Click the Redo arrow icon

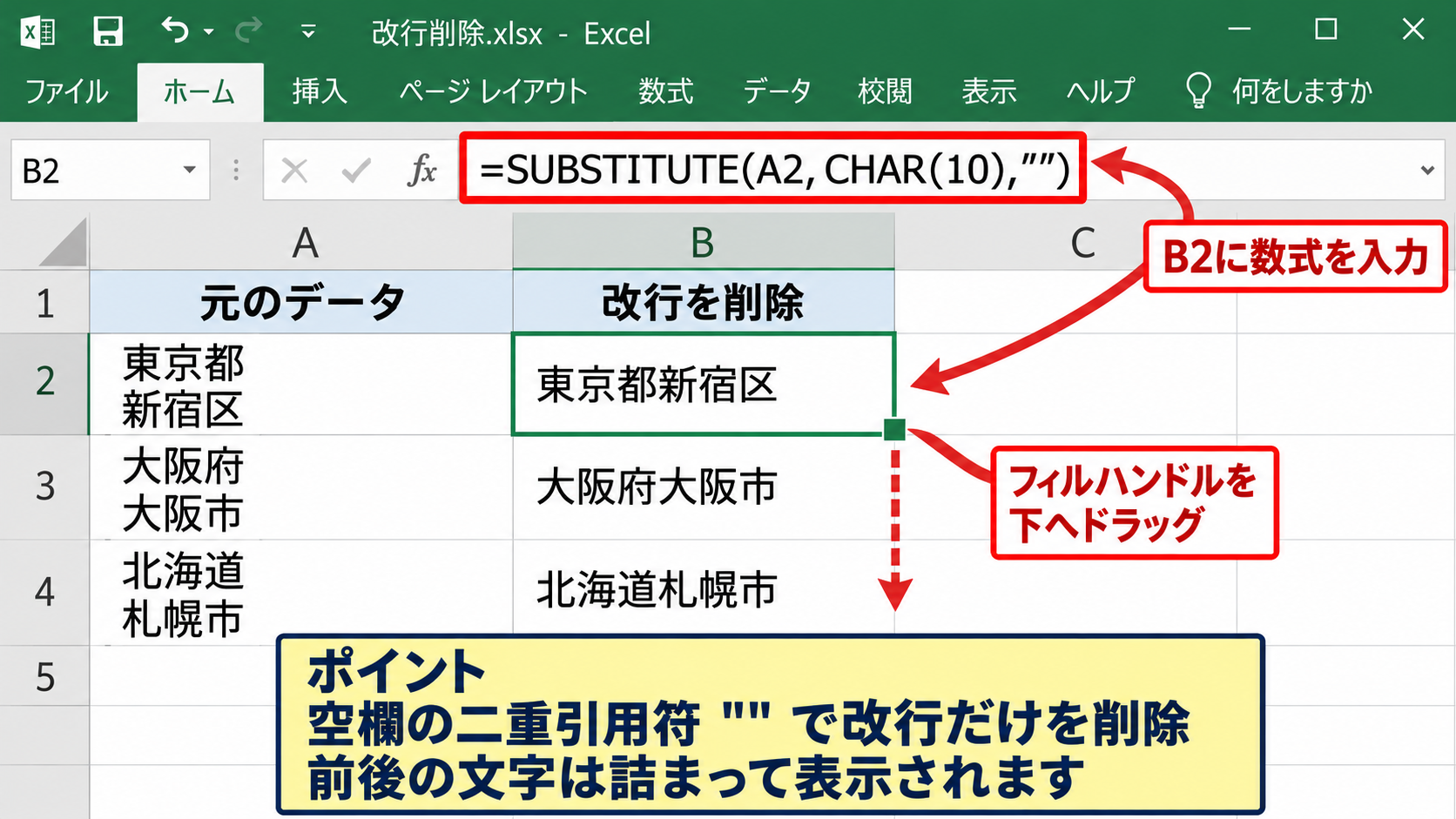[248, 31]
